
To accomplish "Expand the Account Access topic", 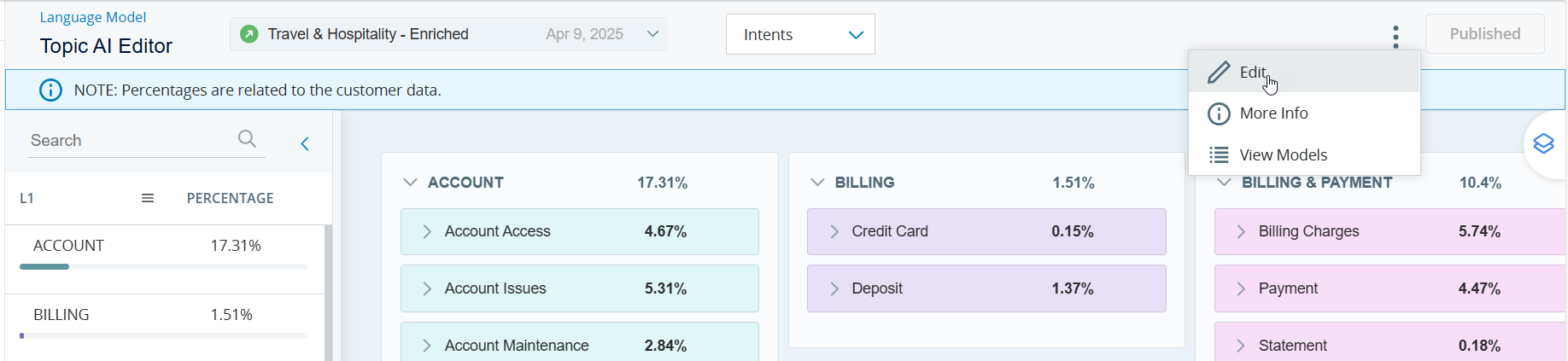I will pyautogui.click(x=427, y=231).
